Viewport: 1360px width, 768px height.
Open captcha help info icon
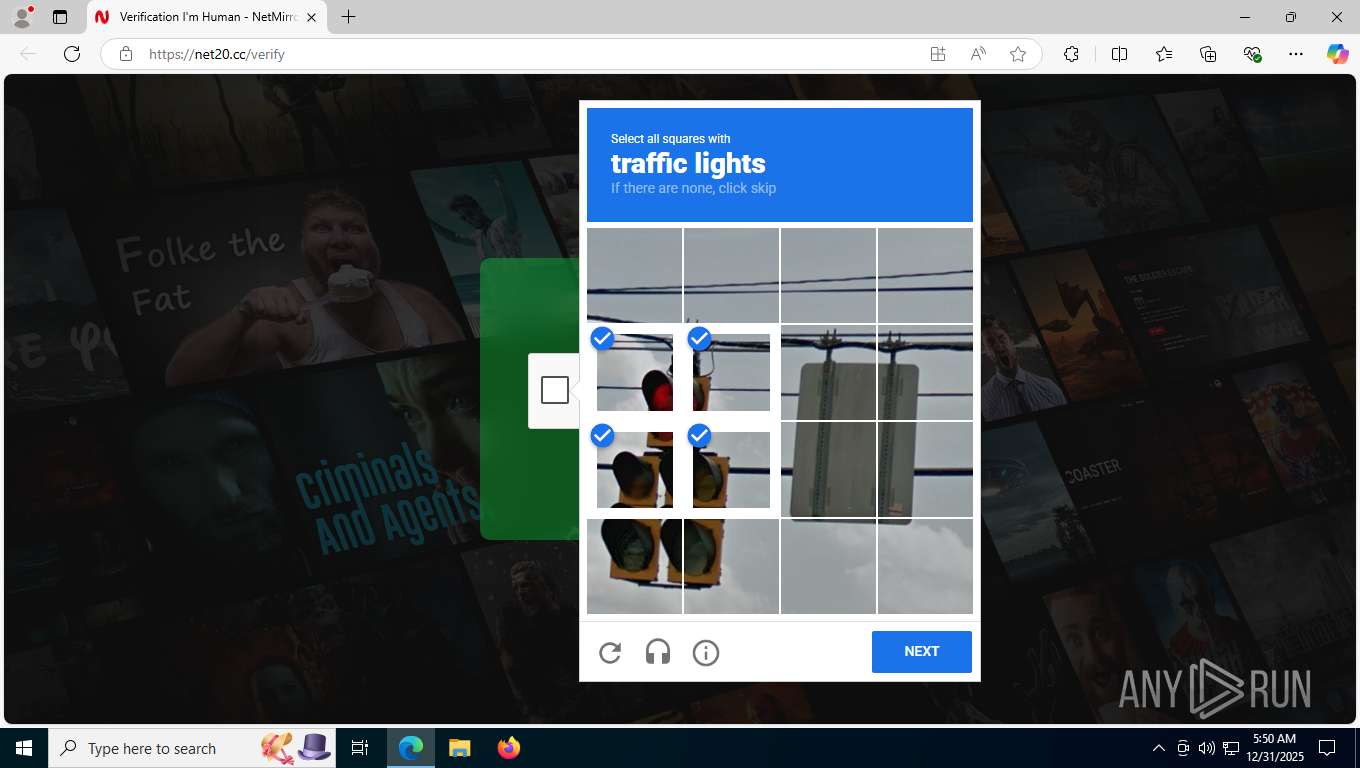(x=706, y=653)
